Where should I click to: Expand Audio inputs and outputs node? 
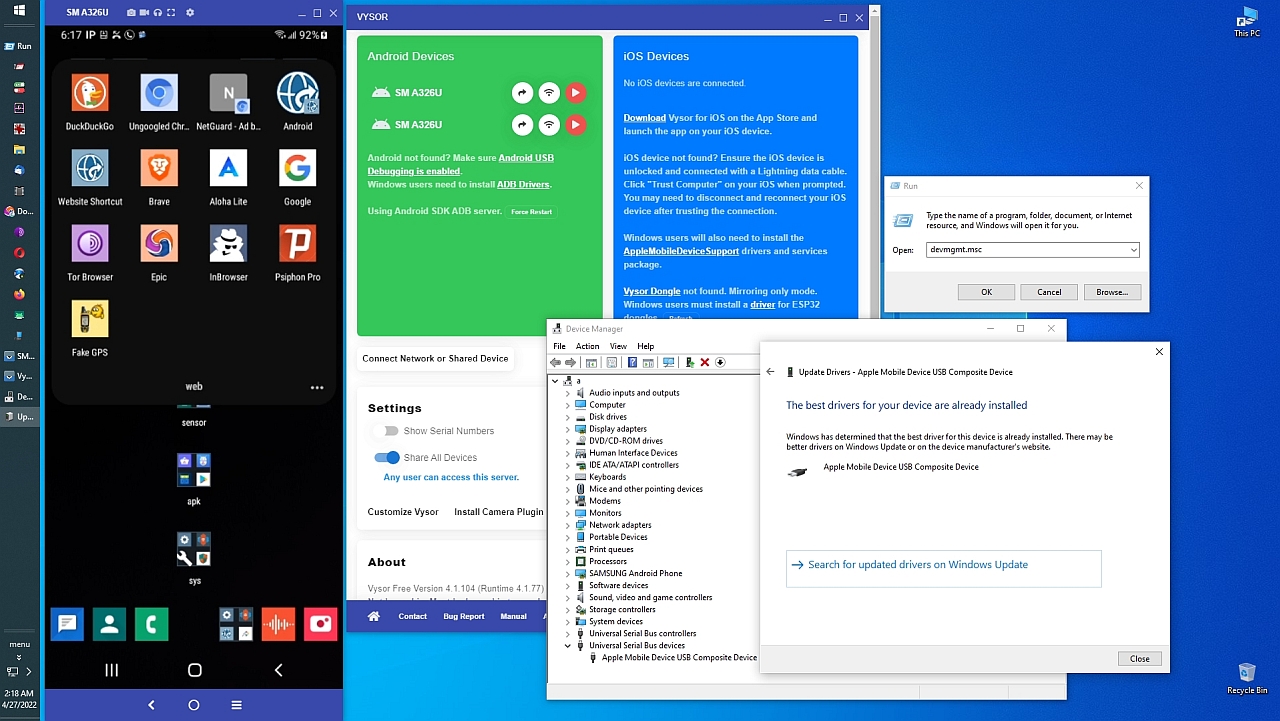(x=567, y=393)
